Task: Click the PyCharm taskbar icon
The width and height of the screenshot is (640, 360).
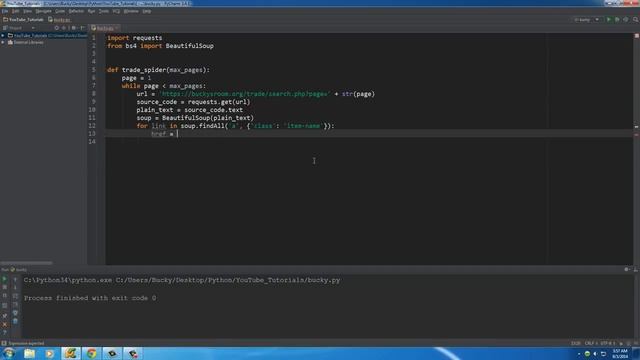Action: [71, 353]
